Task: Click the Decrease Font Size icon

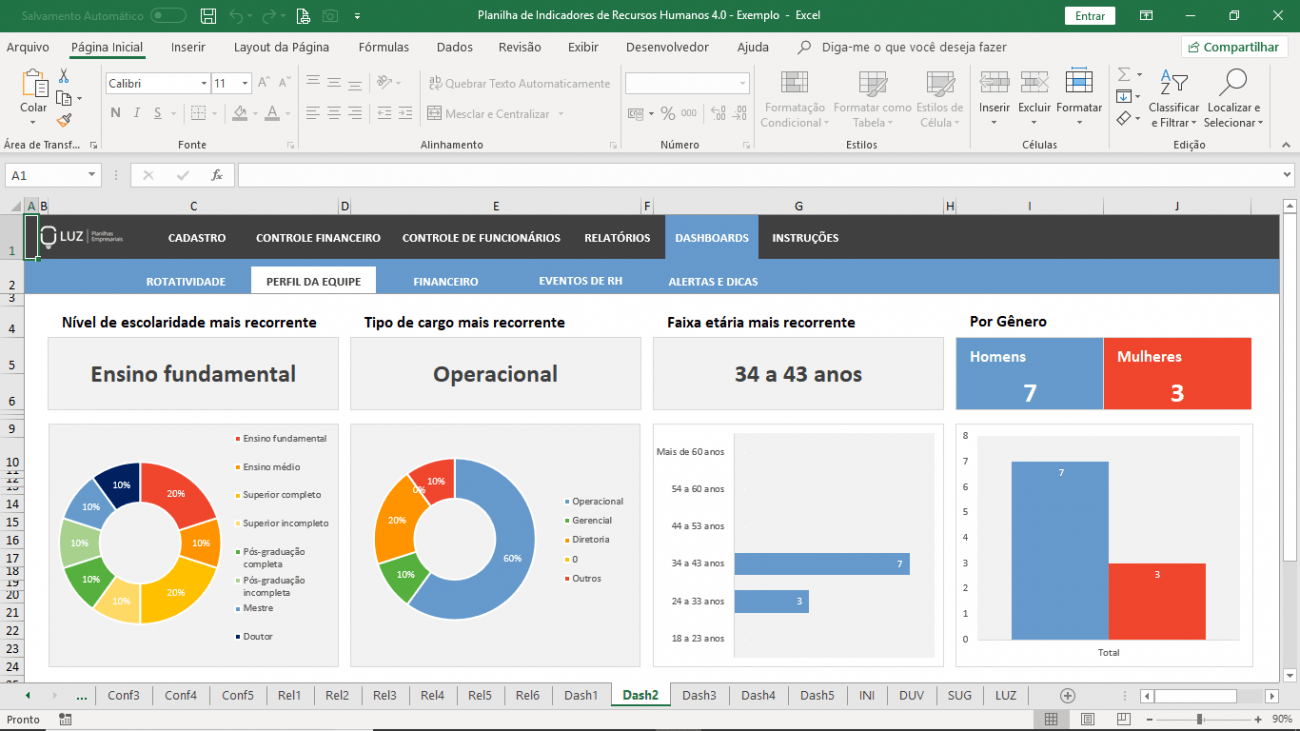Action: (283, 83)
